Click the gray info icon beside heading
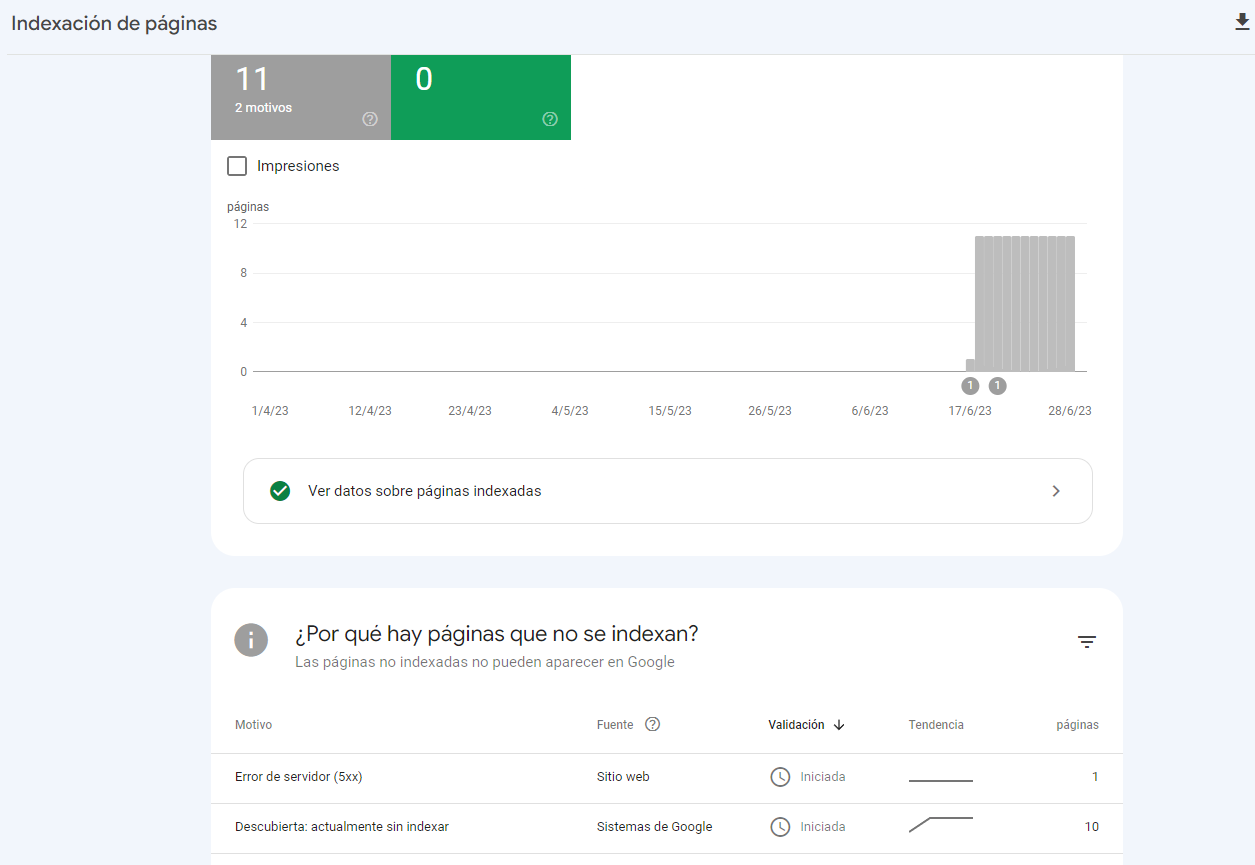The image size is (1255, 865). 251,640
